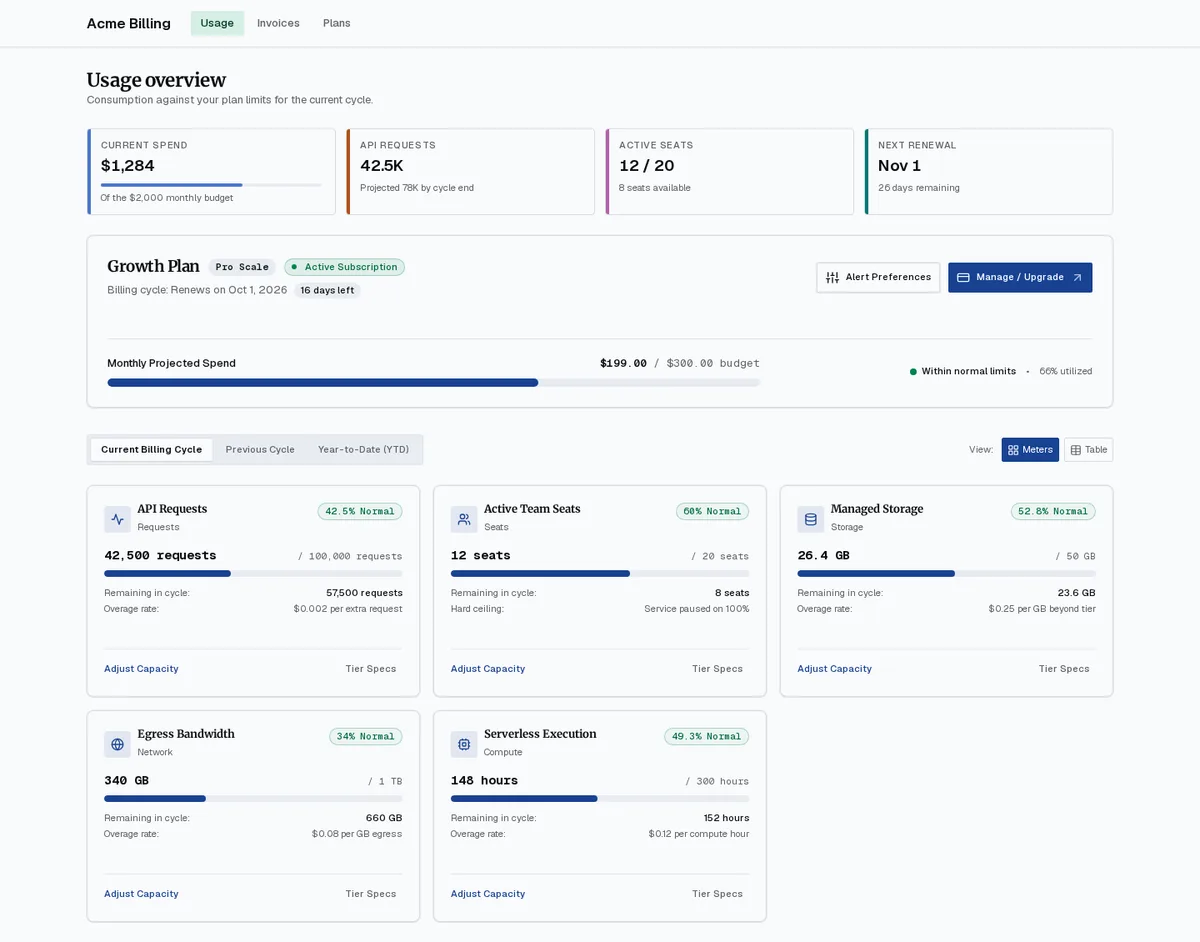
Task: Click the Within normal limits status text
Action: (968, 371)
